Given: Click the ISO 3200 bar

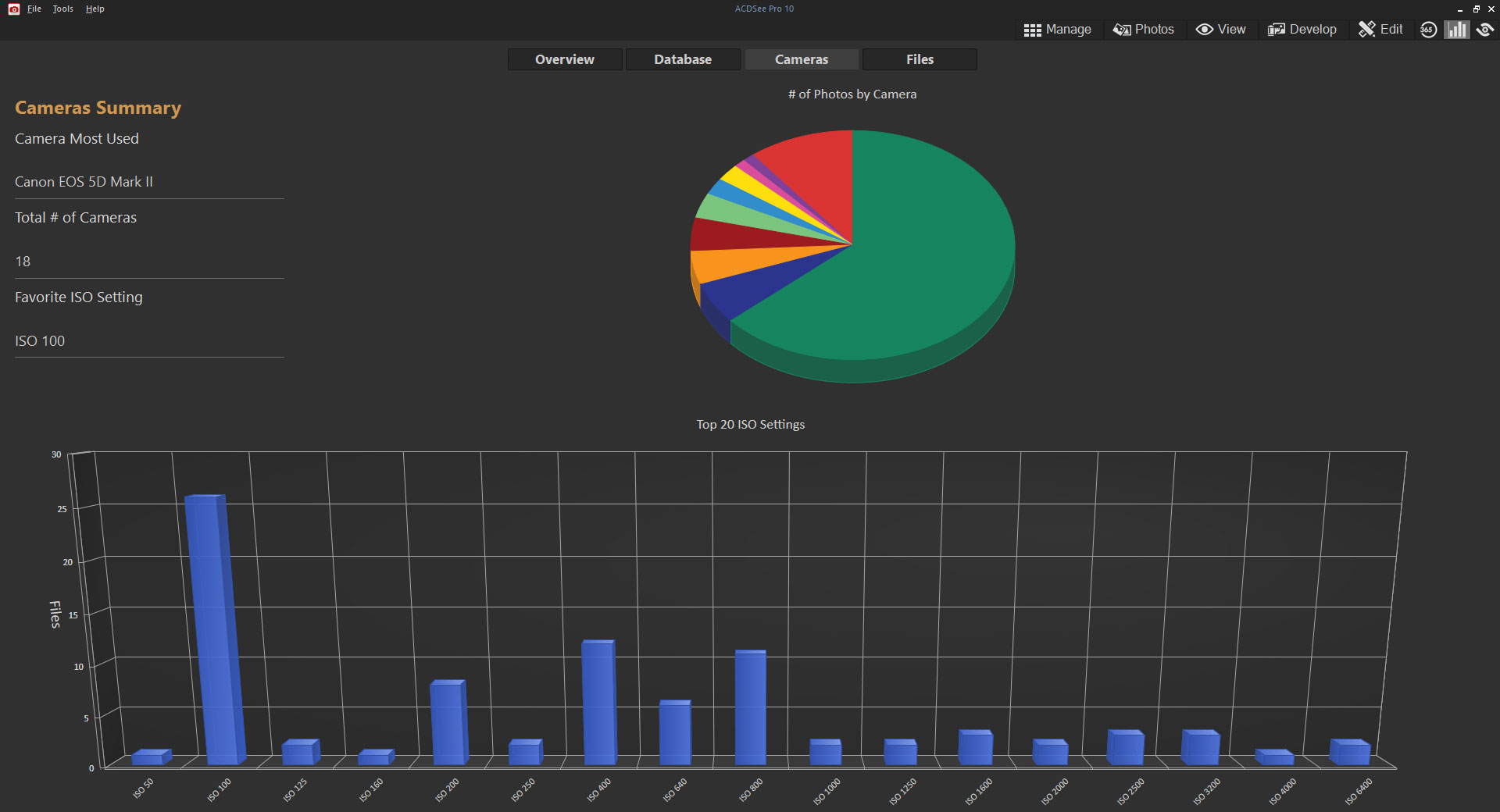Looking at the screenshot, I should click(x=1201, y=747).
